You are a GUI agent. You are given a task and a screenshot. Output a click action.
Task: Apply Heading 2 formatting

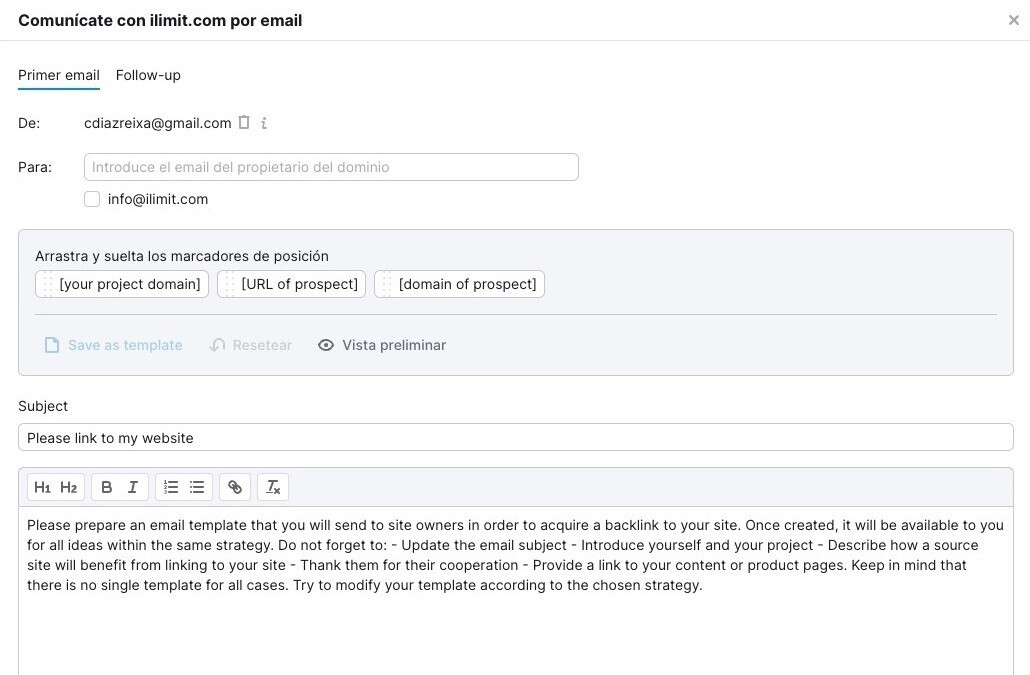[68, 487]
